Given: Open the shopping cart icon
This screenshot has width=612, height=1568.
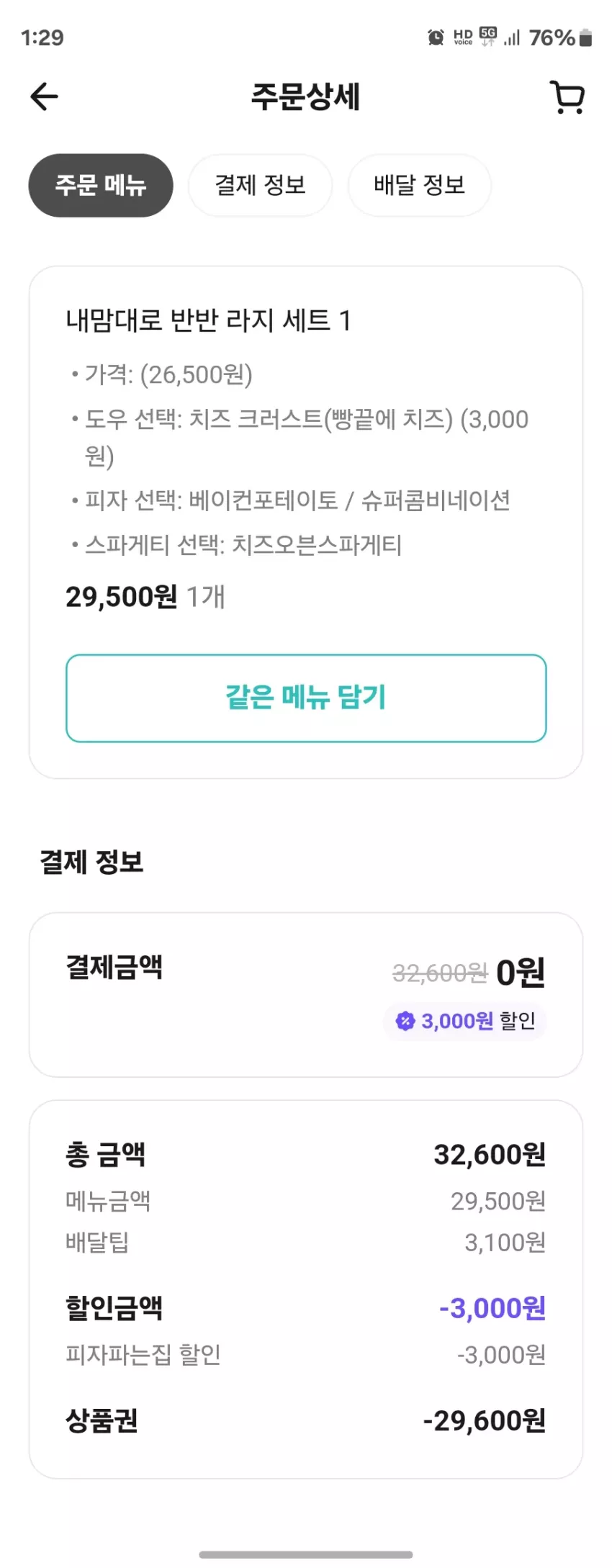Looking at the screenshot, I should 567,97.
